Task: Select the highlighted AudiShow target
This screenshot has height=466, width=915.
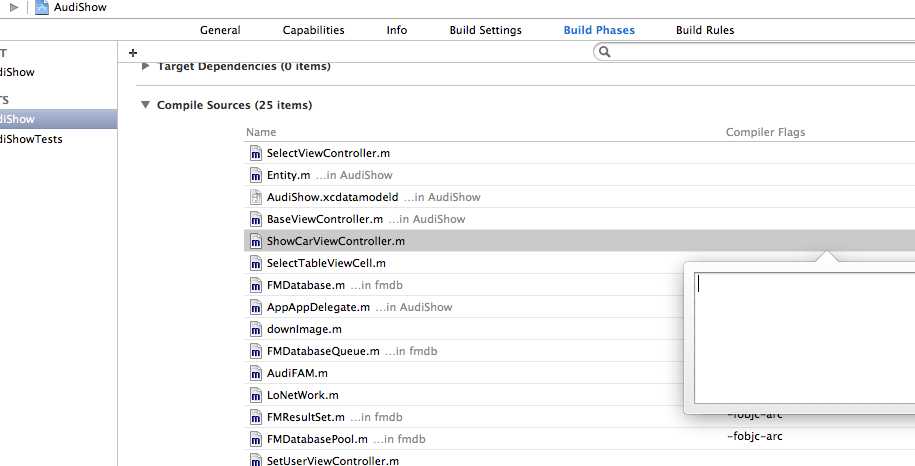Action: pos(58,119)
